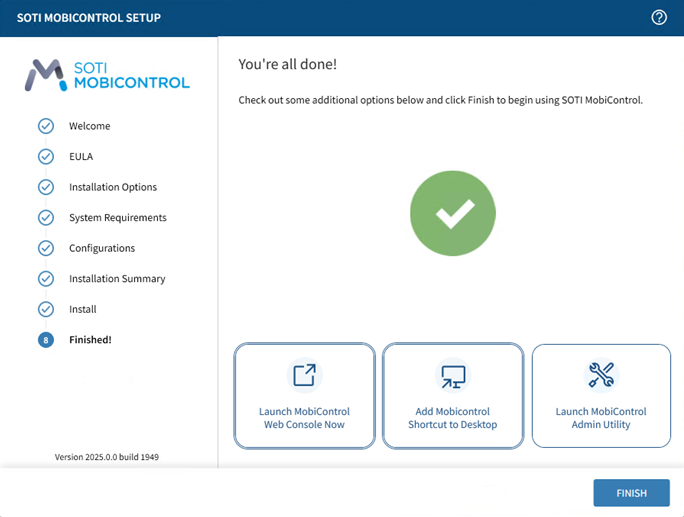This screenshot has height=517, width=684.
Task: Click the EULA step checkmark icon
Action: (x=45, y=157)
